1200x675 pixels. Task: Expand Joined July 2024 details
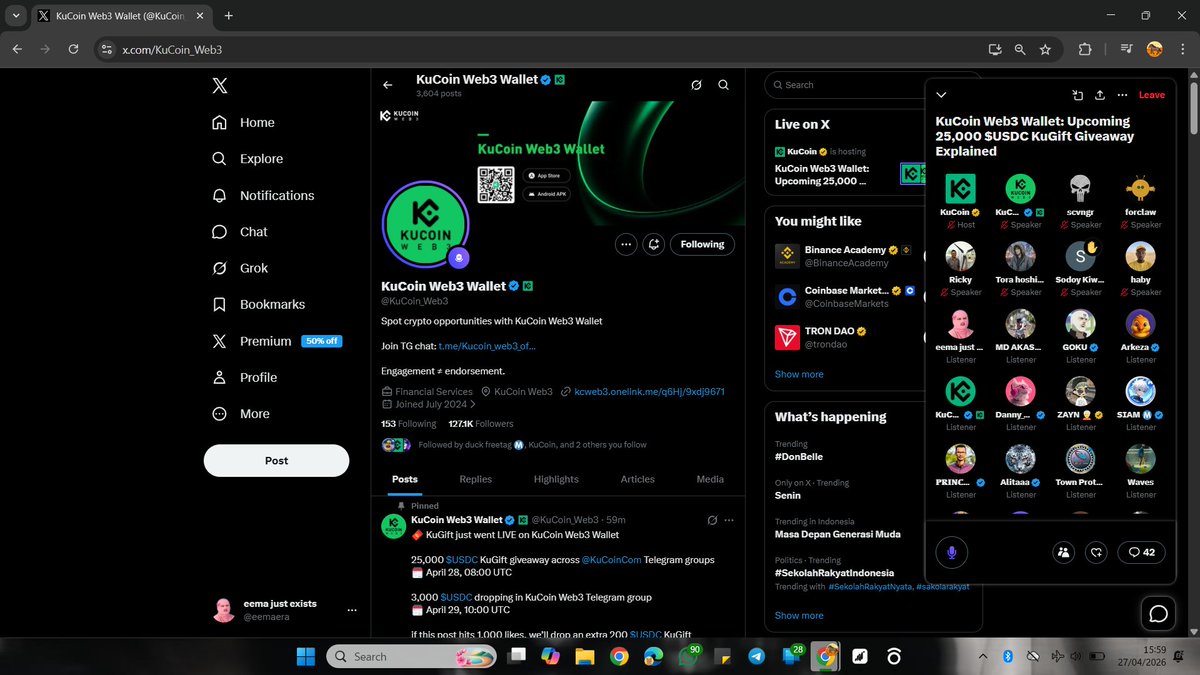pos(429,405)
